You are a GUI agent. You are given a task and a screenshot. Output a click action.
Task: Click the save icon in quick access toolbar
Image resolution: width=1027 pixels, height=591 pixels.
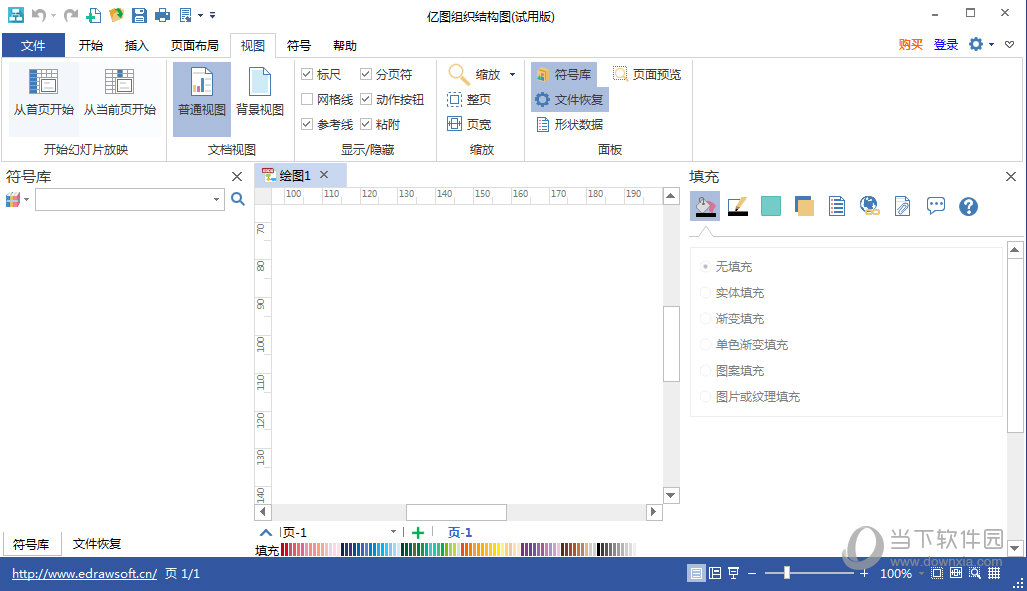coord(139,15)
